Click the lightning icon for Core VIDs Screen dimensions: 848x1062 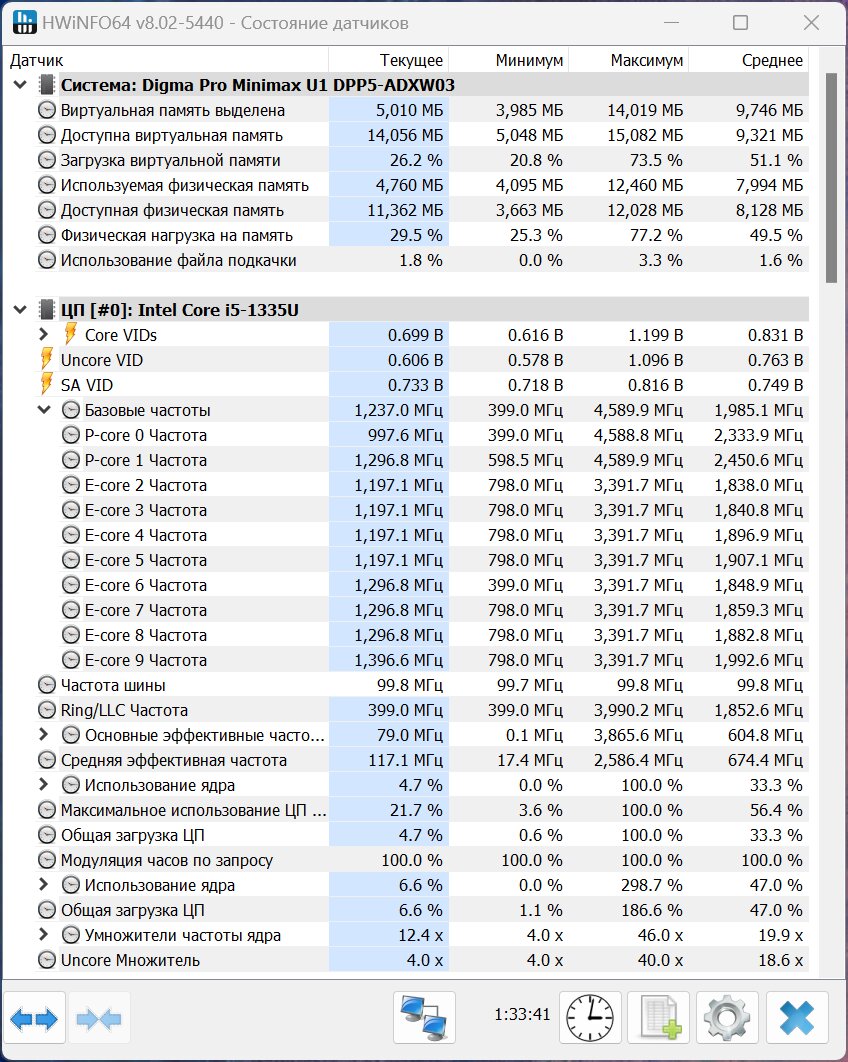point(70,334)
